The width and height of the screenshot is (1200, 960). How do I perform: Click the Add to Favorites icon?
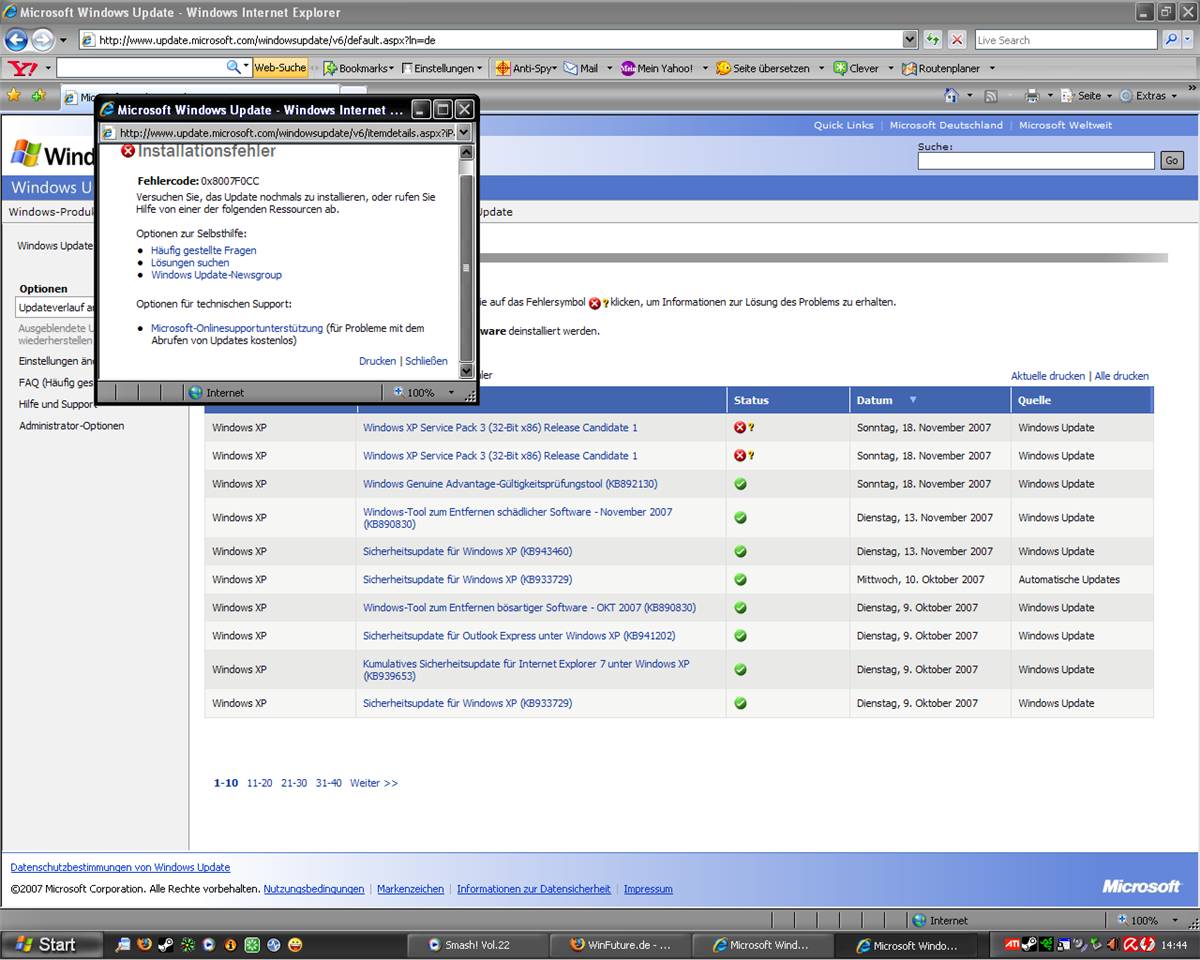coord(38,96)
